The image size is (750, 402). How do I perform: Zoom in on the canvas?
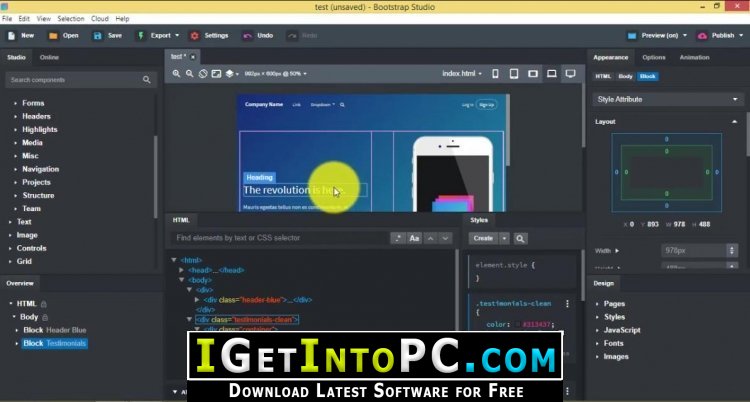pos(176,74)
